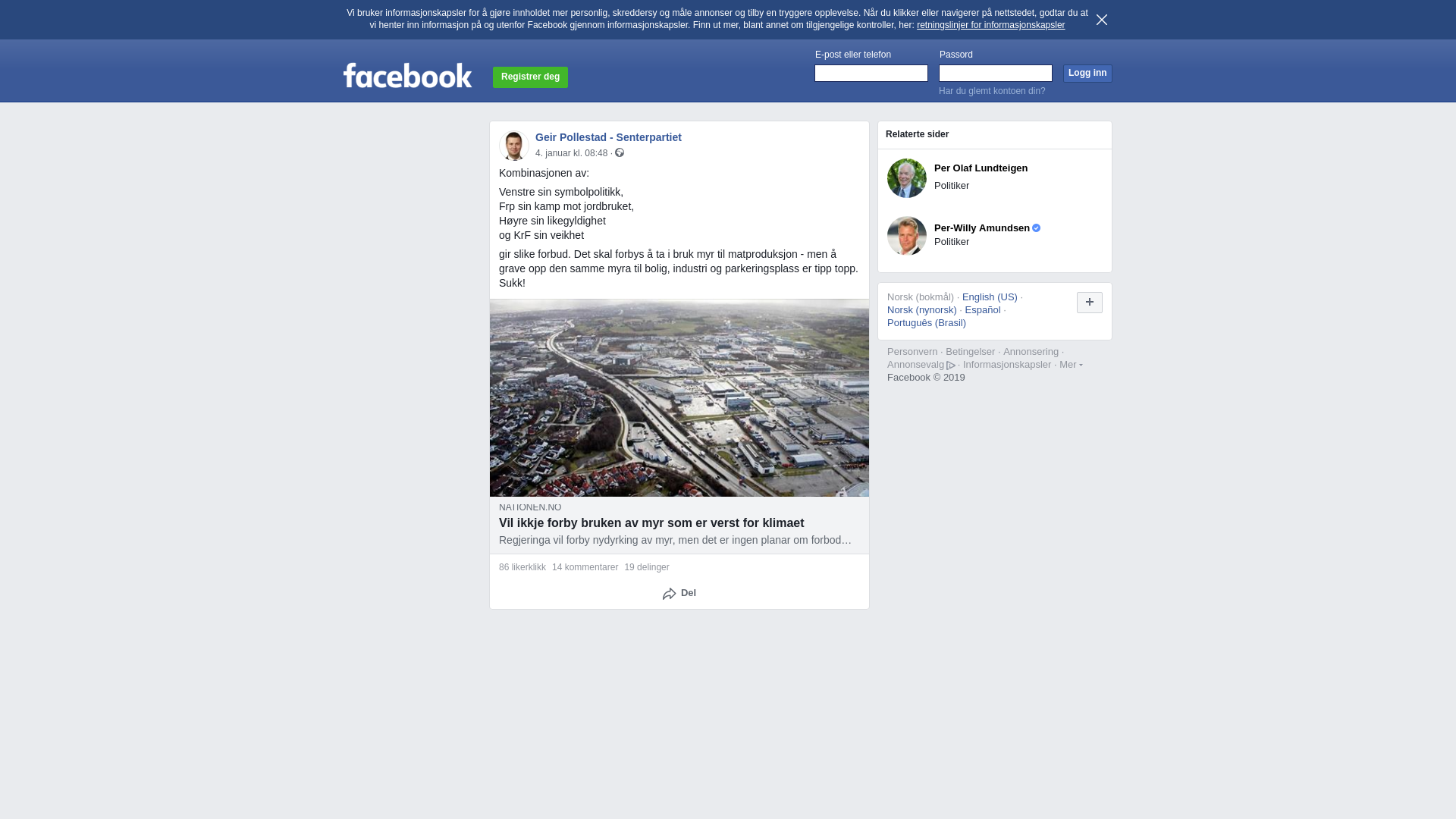Click the Facebook logo
The height and width of the screenshot is (819, 1456).
pos(407,76)
